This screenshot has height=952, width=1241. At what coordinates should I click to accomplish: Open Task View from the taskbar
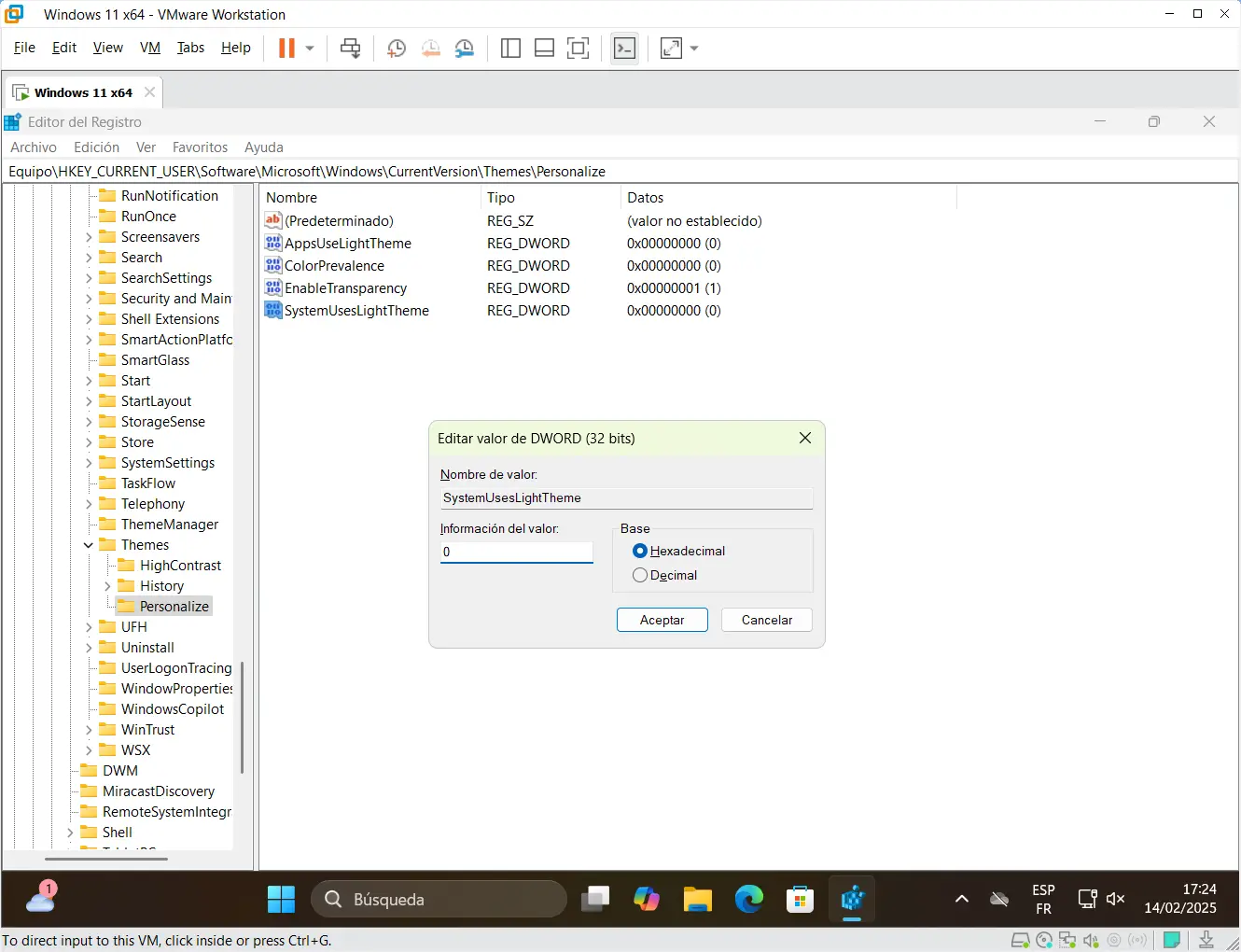(595, 899)
